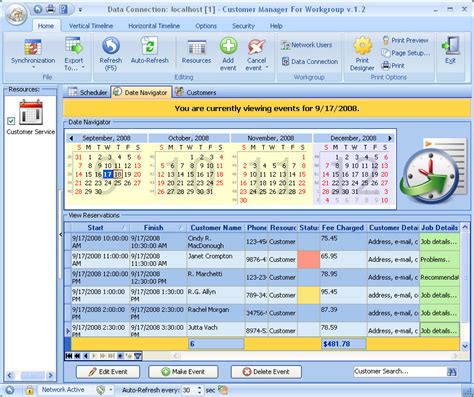Click the quick access help icon

click(63, 9)
